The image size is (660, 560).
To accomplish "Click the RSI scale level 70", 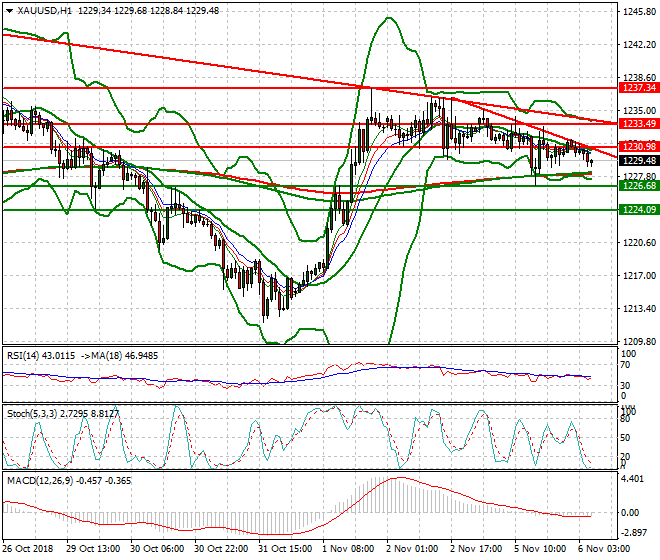I will pyautogui.click(x=625, y=365).
